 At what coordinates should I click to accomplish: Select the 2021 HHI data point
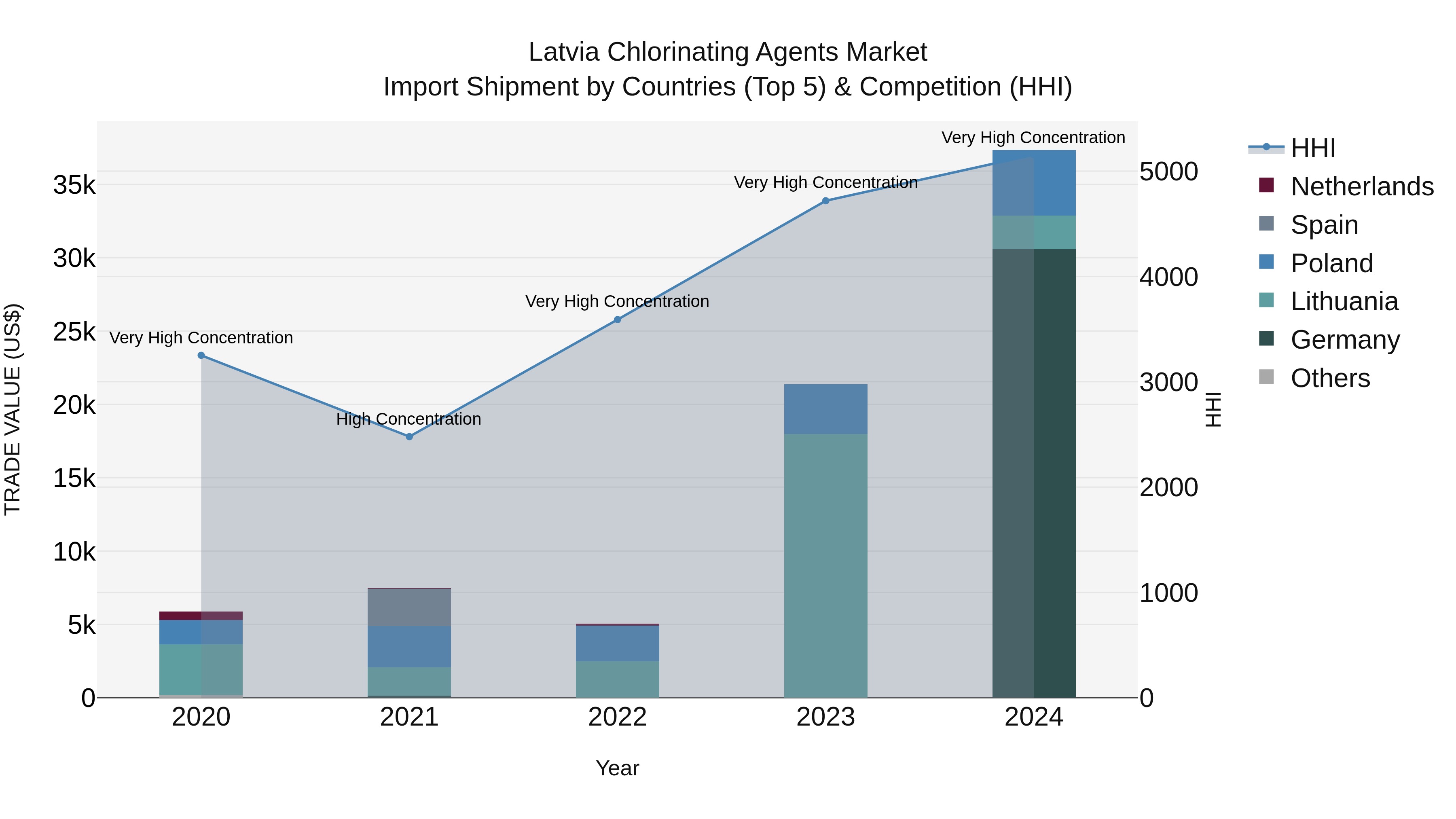pos(409,437)
